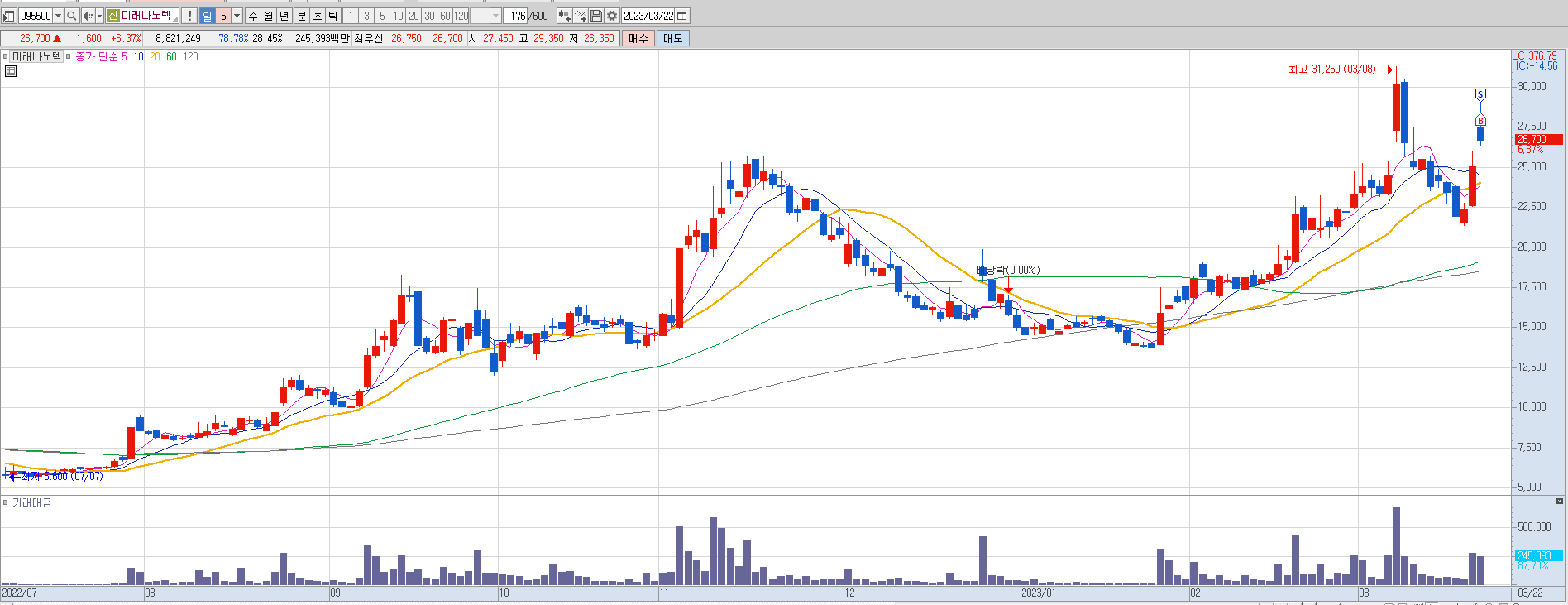Open the dropdown arrow next to period 5
The width and height of the screenshot is (1568, 605).
tap(237, 16)
